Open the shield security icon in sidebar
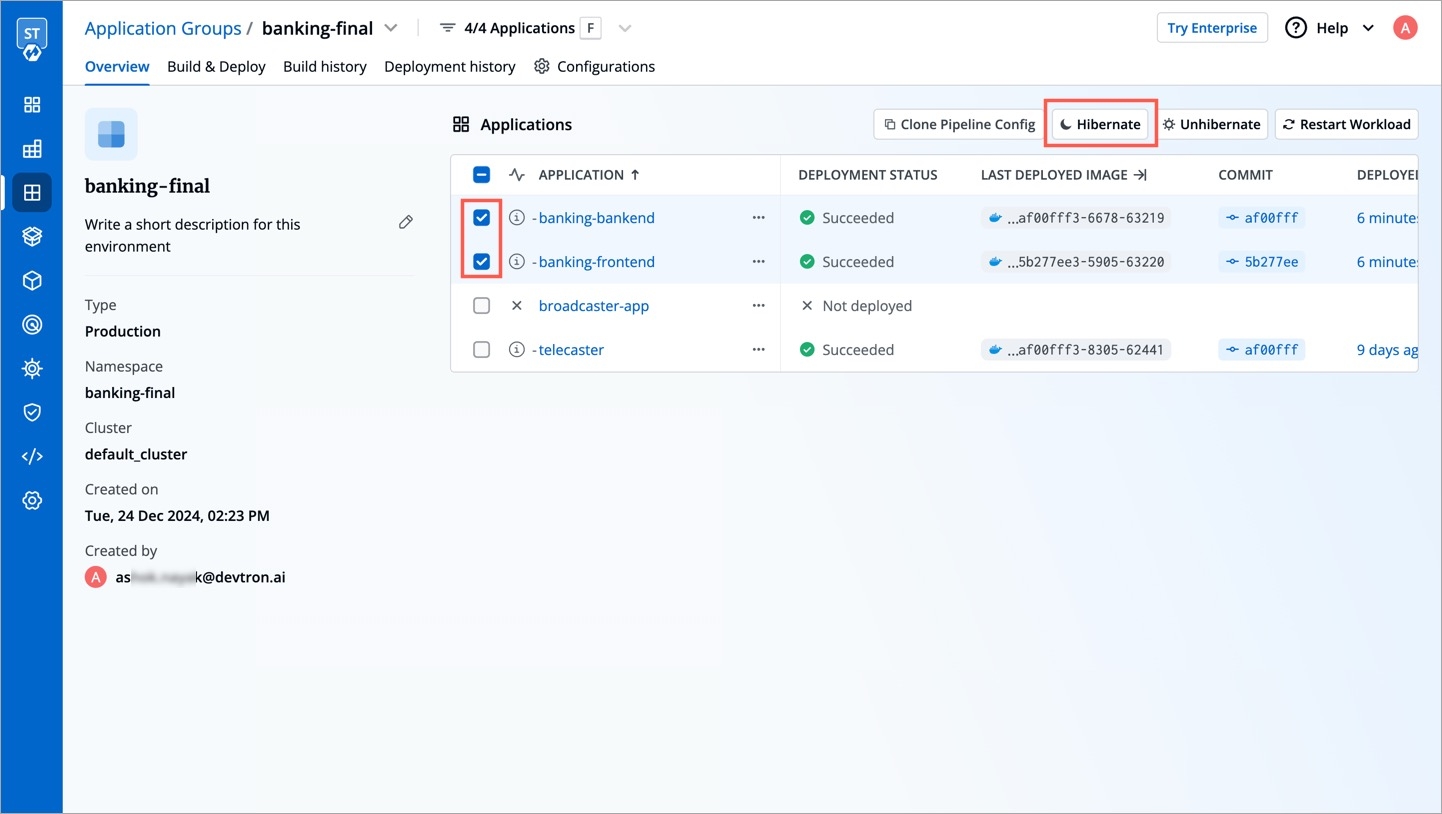This screenshot has height=814, width=1442. (32, 412)
